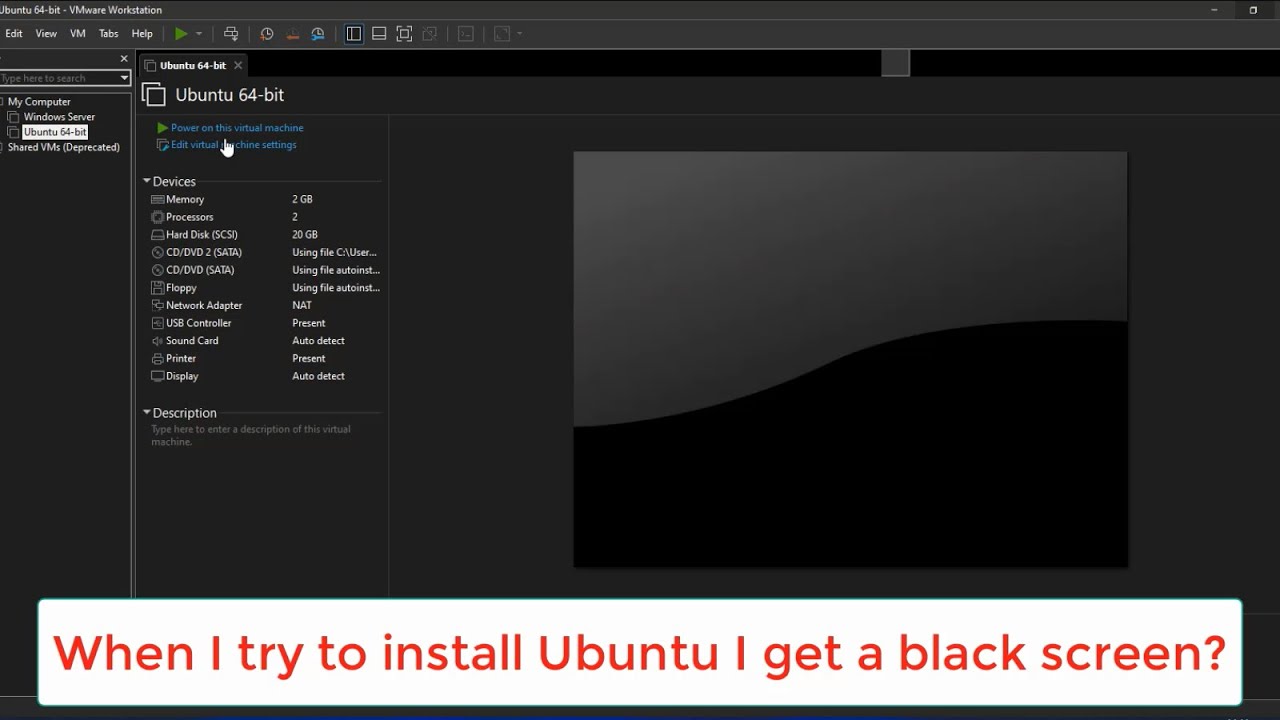Select Ubuntu 64-bit in the library tree

55,132
